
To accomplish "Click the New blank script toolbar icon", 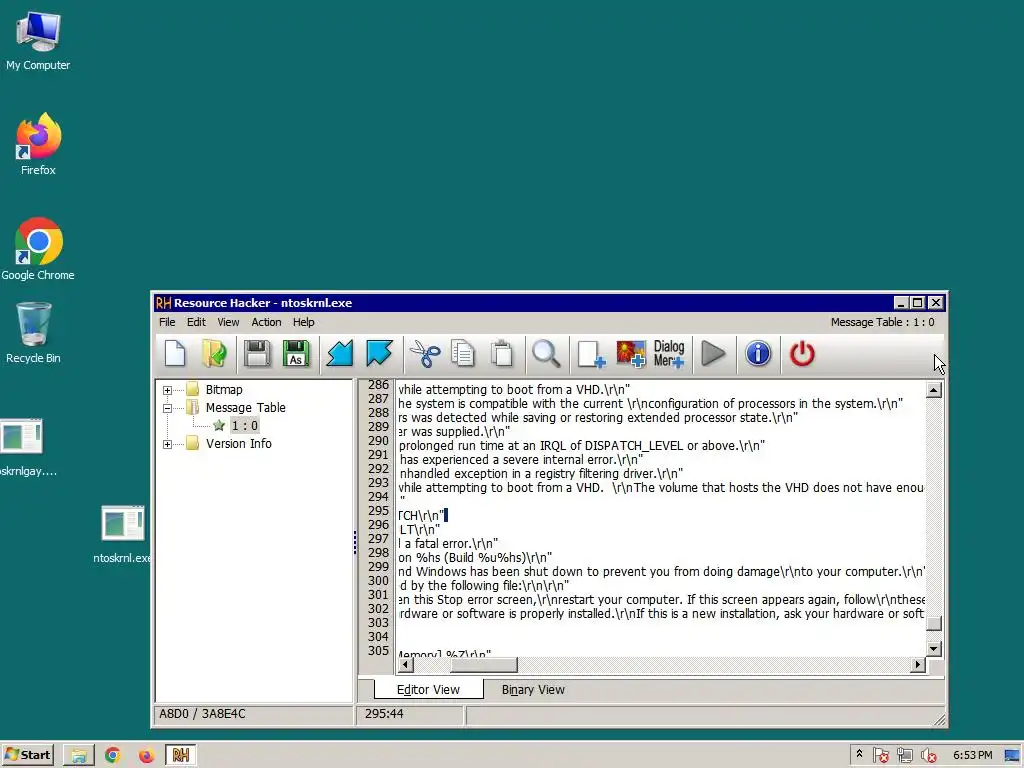I will click(175, 354).
